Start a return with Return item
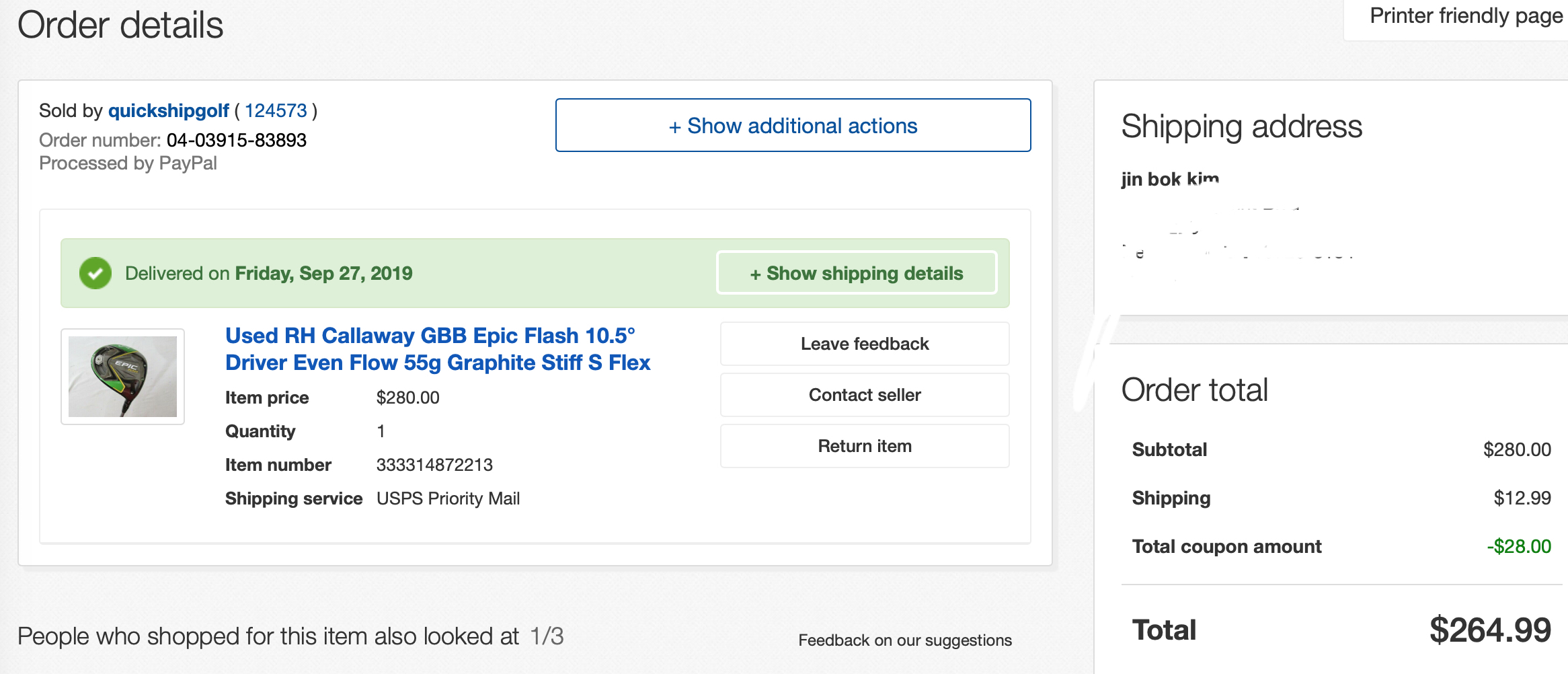The height and width of the screenshot is (674, 1568). click(x=864, y=446)
